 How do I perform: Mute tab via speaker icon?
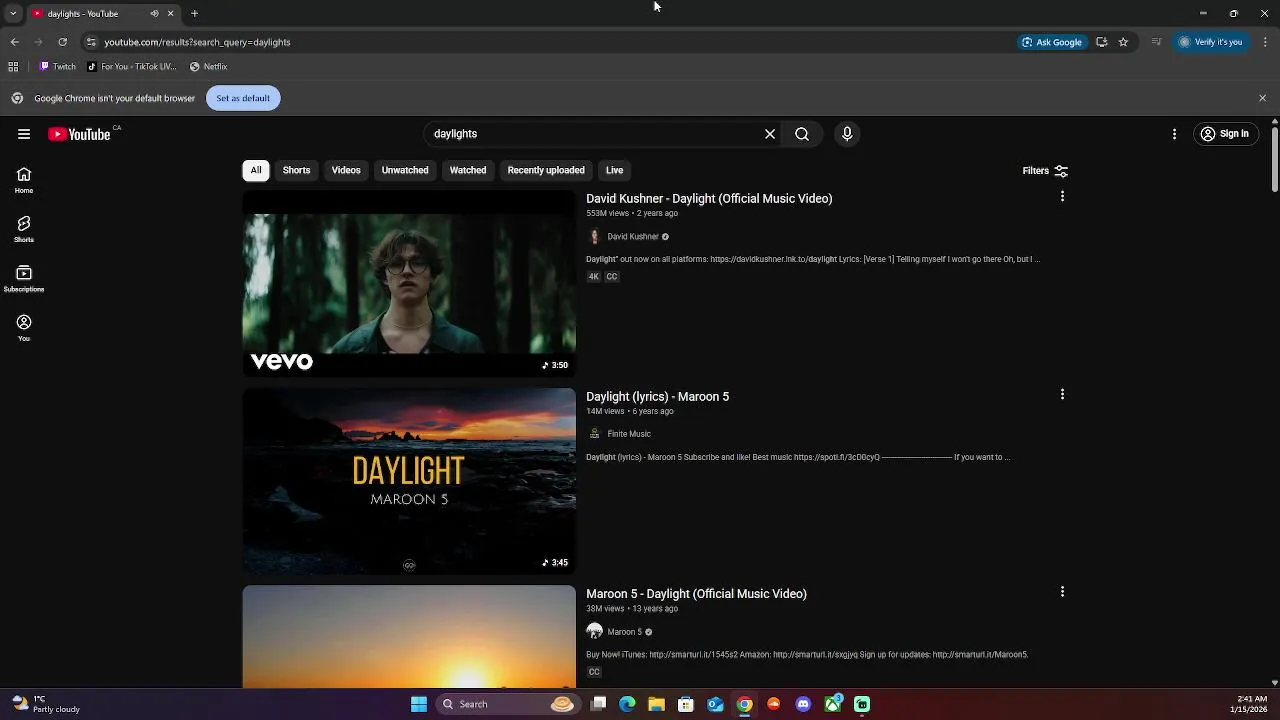coord(154,13)
